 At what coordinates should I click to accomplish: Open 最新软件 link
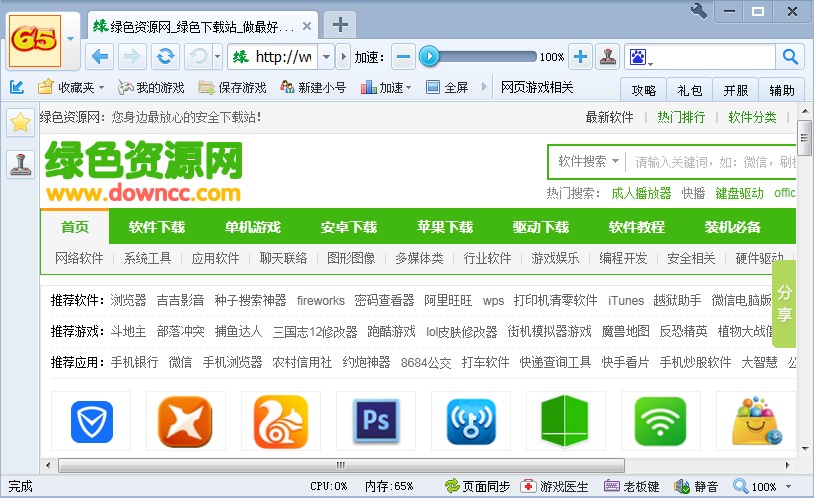[x=609, y=117]
